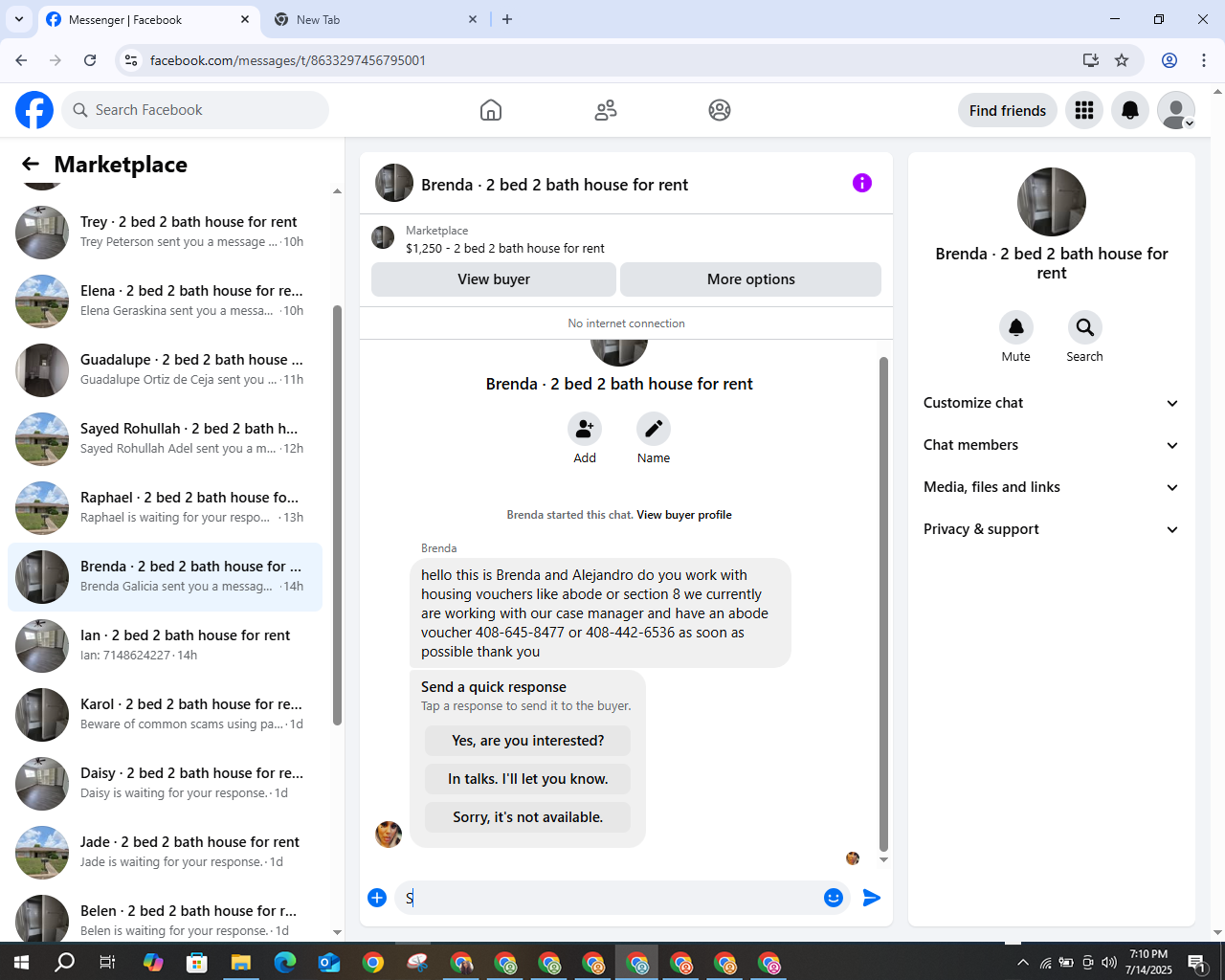Click the Facebook logo icon

[34, 110]
